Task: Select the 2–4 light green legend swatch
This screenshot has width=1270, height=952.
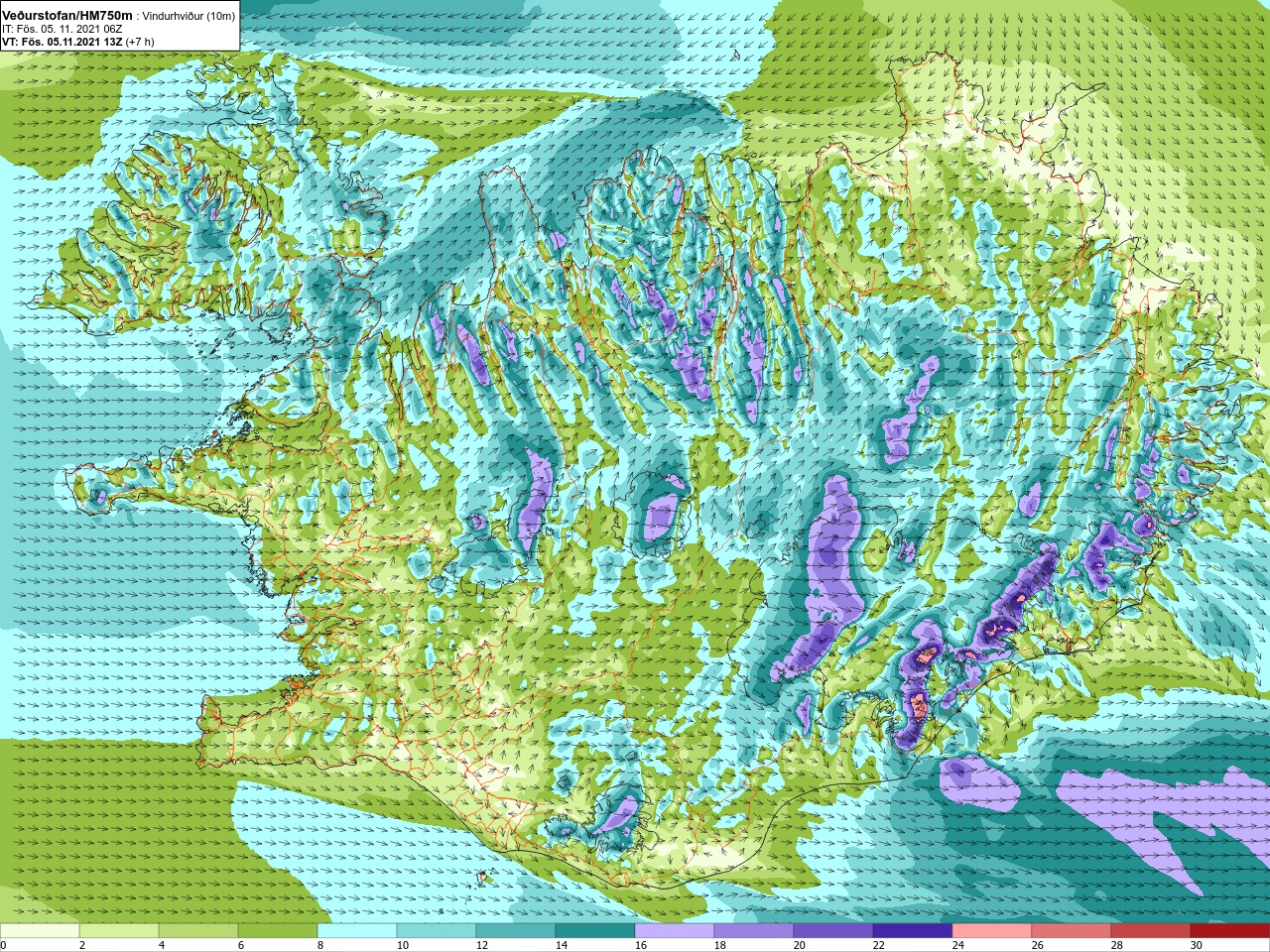Action: coord(119,931)
